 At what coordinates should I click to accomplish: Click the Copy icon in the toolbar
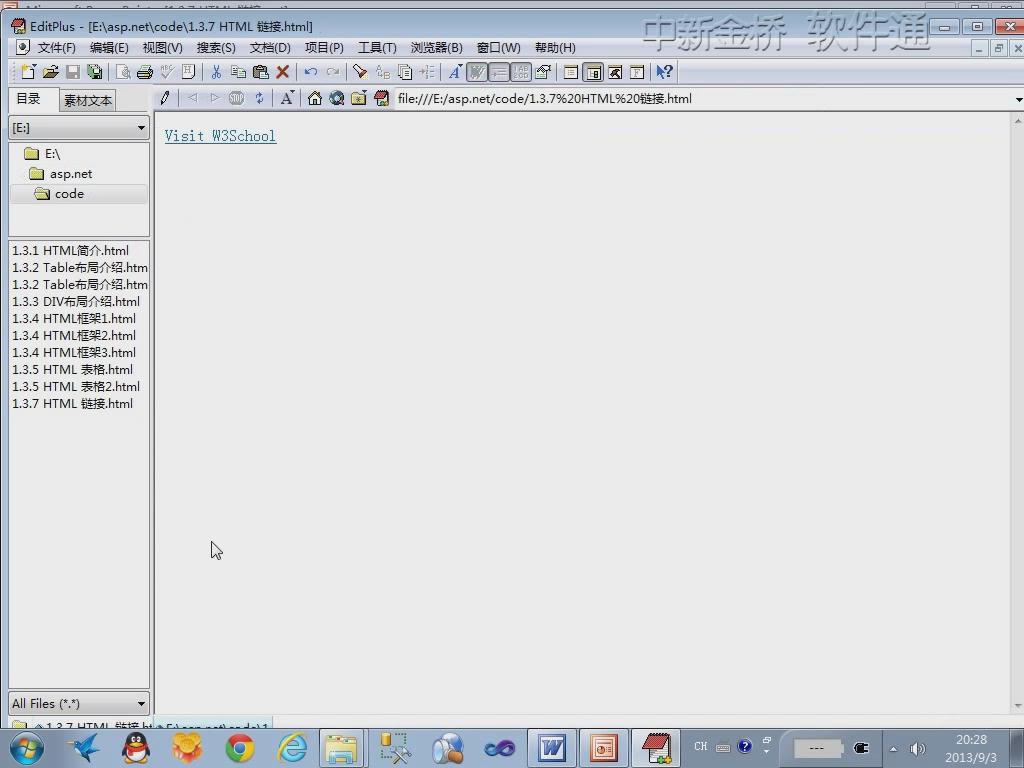tap(238, 72)
